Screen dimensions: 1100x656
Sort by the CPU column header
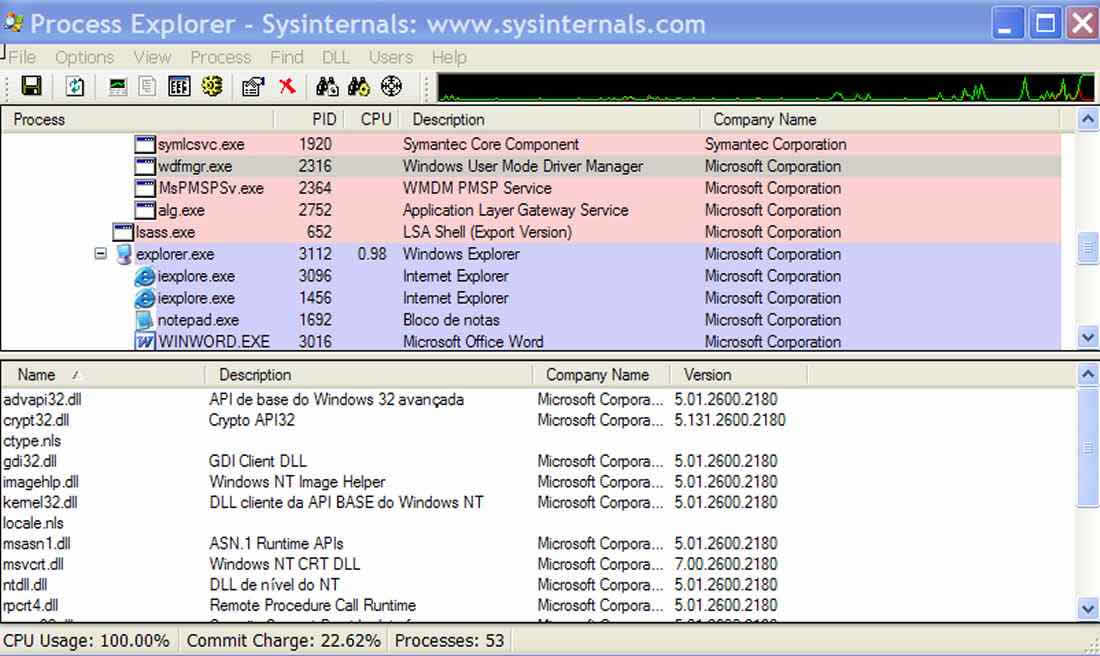(x=372, y=119)
